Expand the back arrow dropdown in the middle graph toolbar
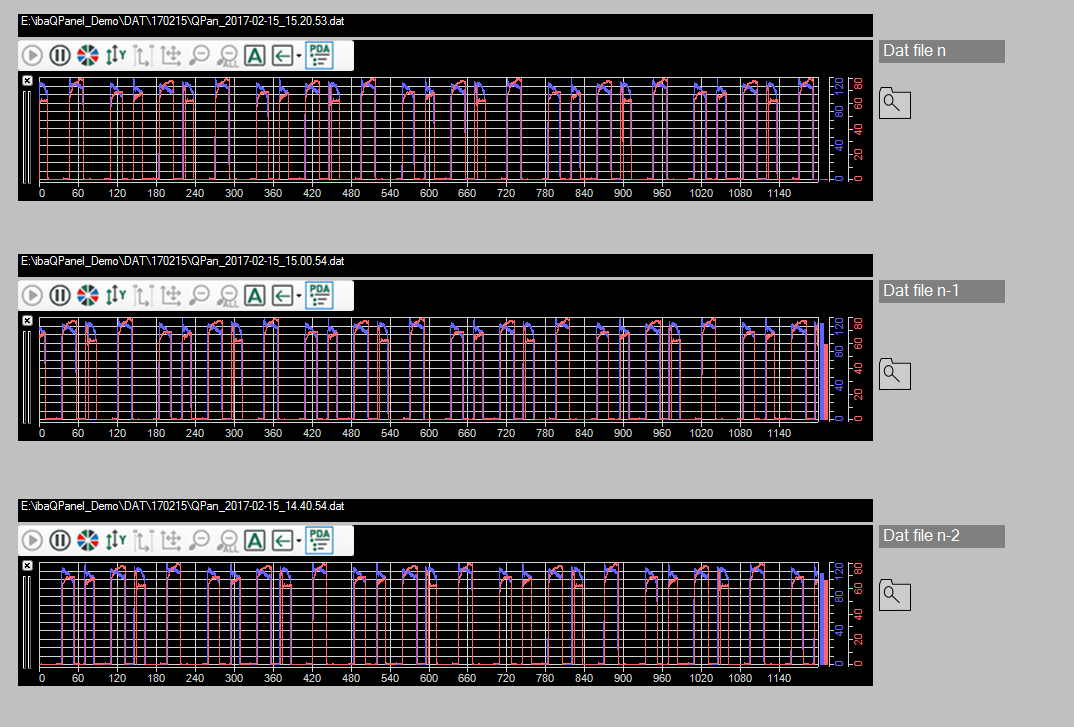1074x727 pixels. [298, 296]
